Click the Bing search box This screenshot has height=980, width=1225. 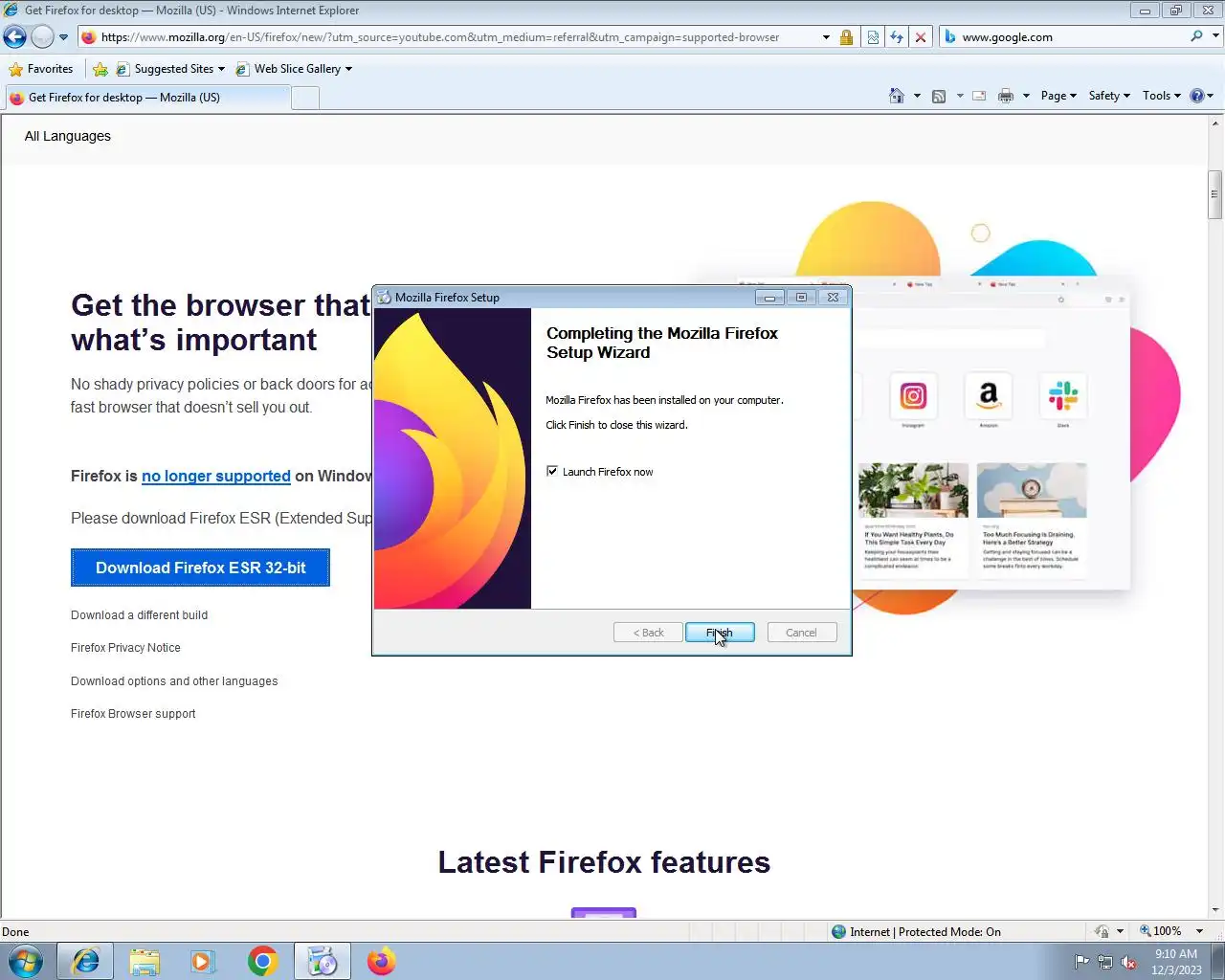[x=1062, y=37]
